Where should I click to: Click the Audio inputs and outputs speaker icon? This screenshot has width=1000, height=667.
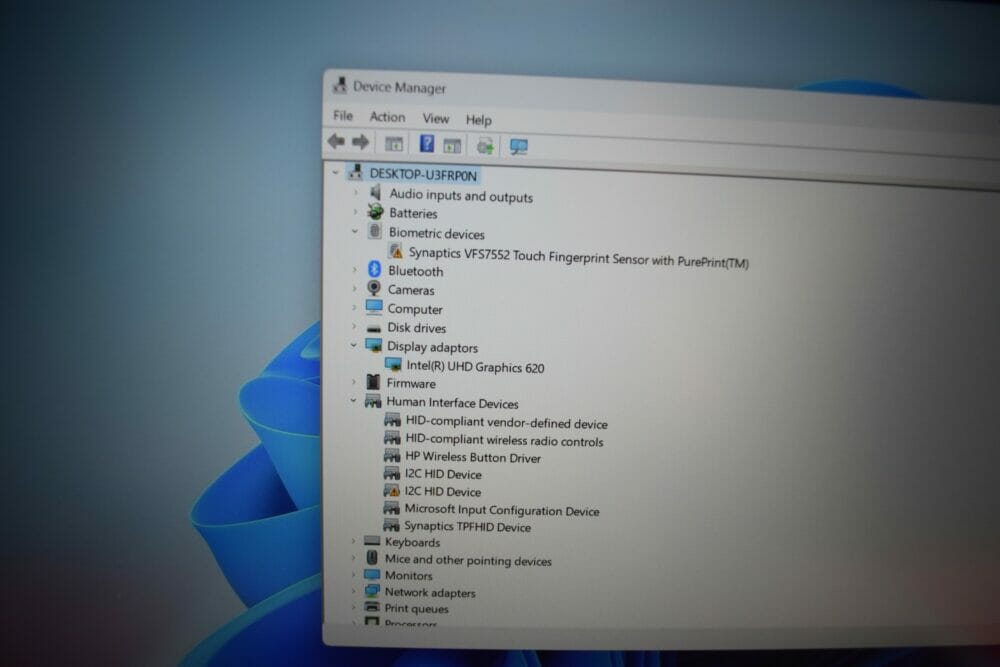click(x=376, y=192)
